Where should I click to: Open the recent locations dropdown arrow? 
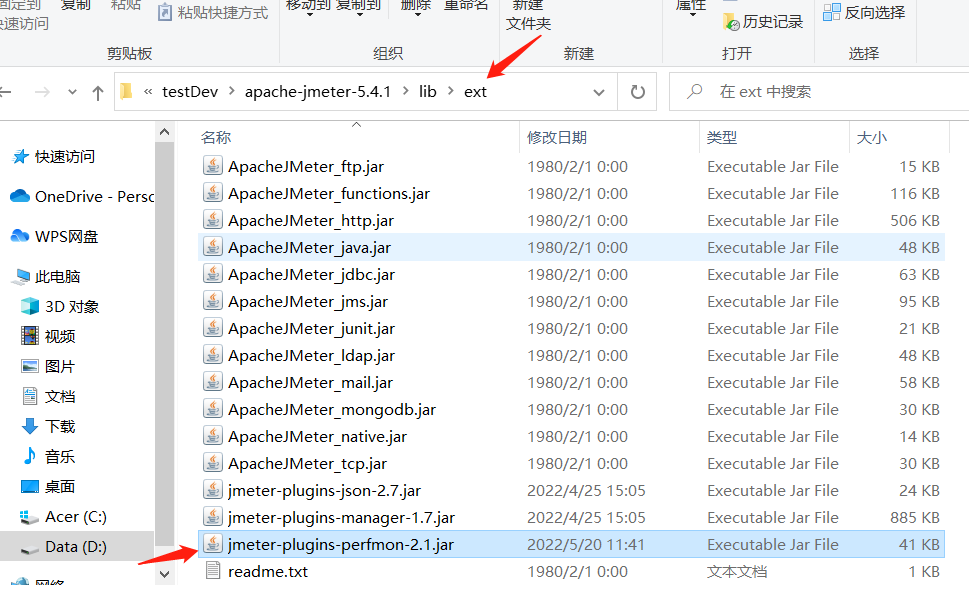coord(72,93)
